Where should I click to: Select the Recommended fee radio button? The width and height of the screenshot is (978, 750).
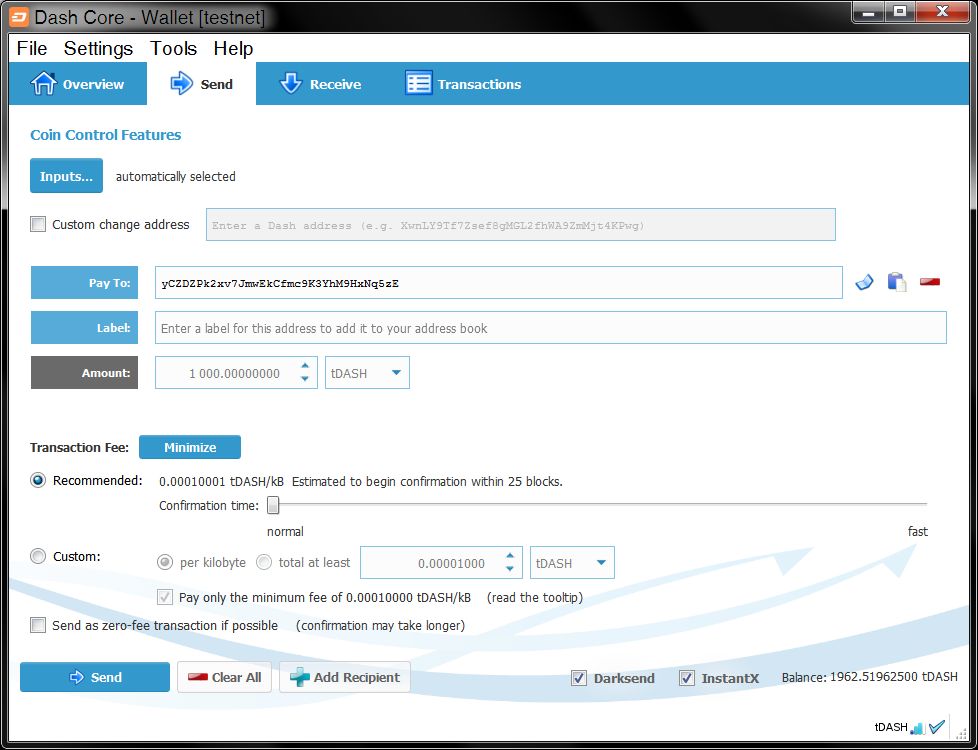38,480
